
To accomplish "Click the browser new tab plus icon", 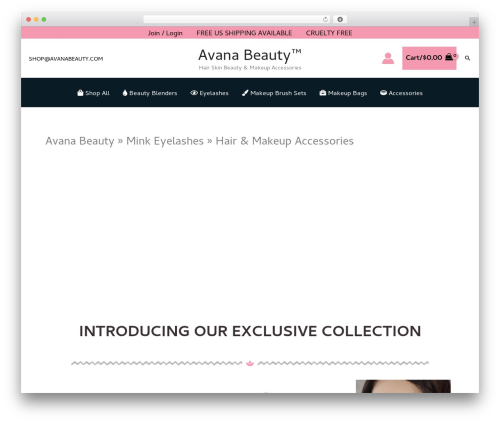I will (x=474, y=22).
